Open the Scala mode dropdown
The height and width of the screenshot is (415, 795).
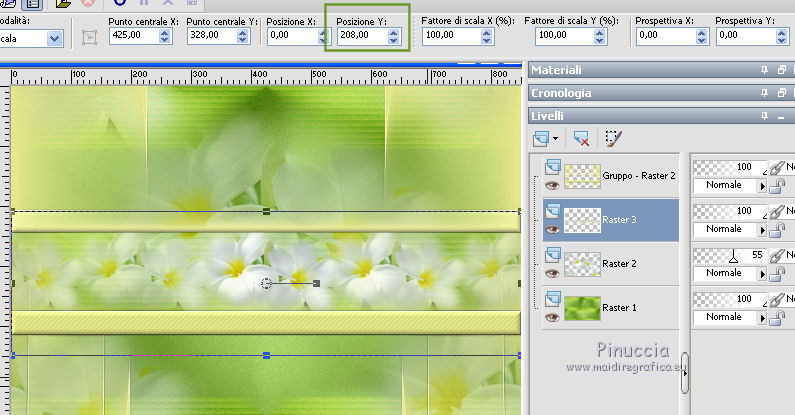click(x=54, y=39)
